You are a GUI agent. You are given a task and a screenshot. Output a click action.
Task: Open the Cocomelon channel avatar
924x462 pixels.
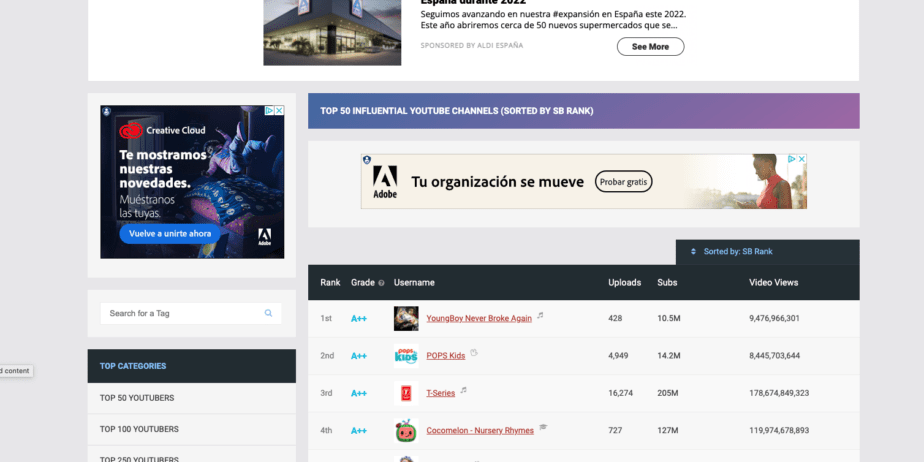(x=406, y=431)
